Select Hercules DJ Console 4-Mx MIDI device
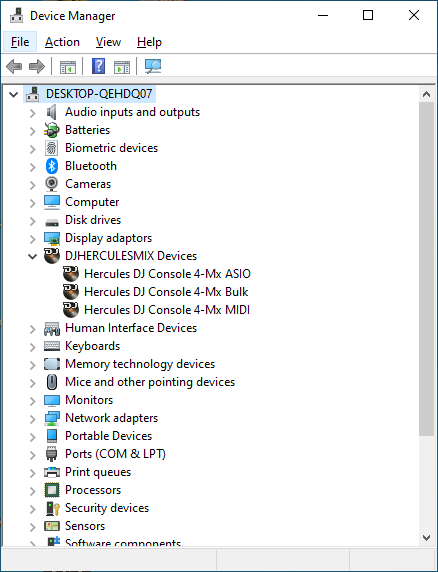This screenshot has width=438, height=572. (x=167, y=309)
